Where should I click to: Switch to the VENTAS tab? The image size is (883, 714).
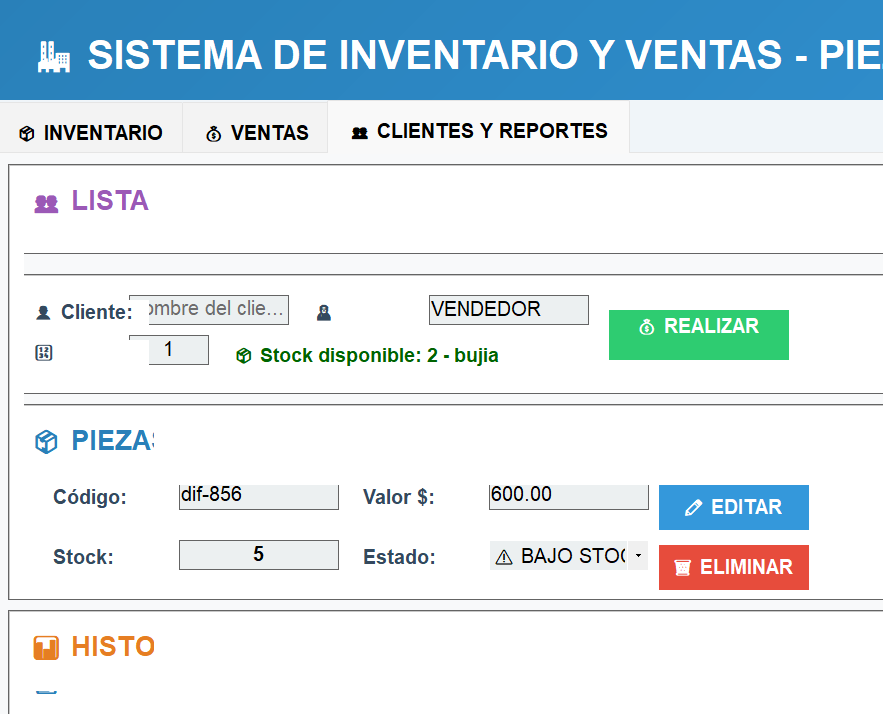[256, 133]
